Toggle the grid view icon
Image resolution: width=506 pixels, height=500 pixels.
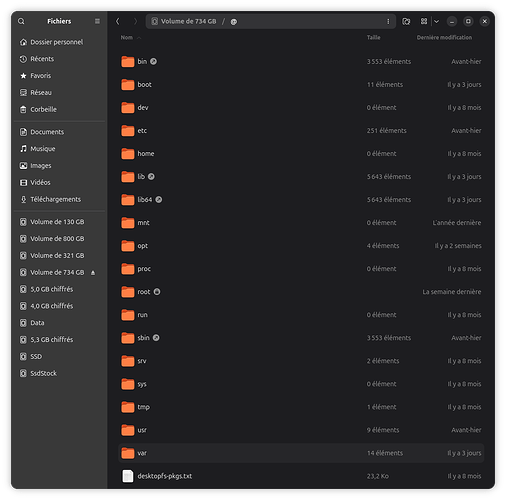tap(424, 21)
